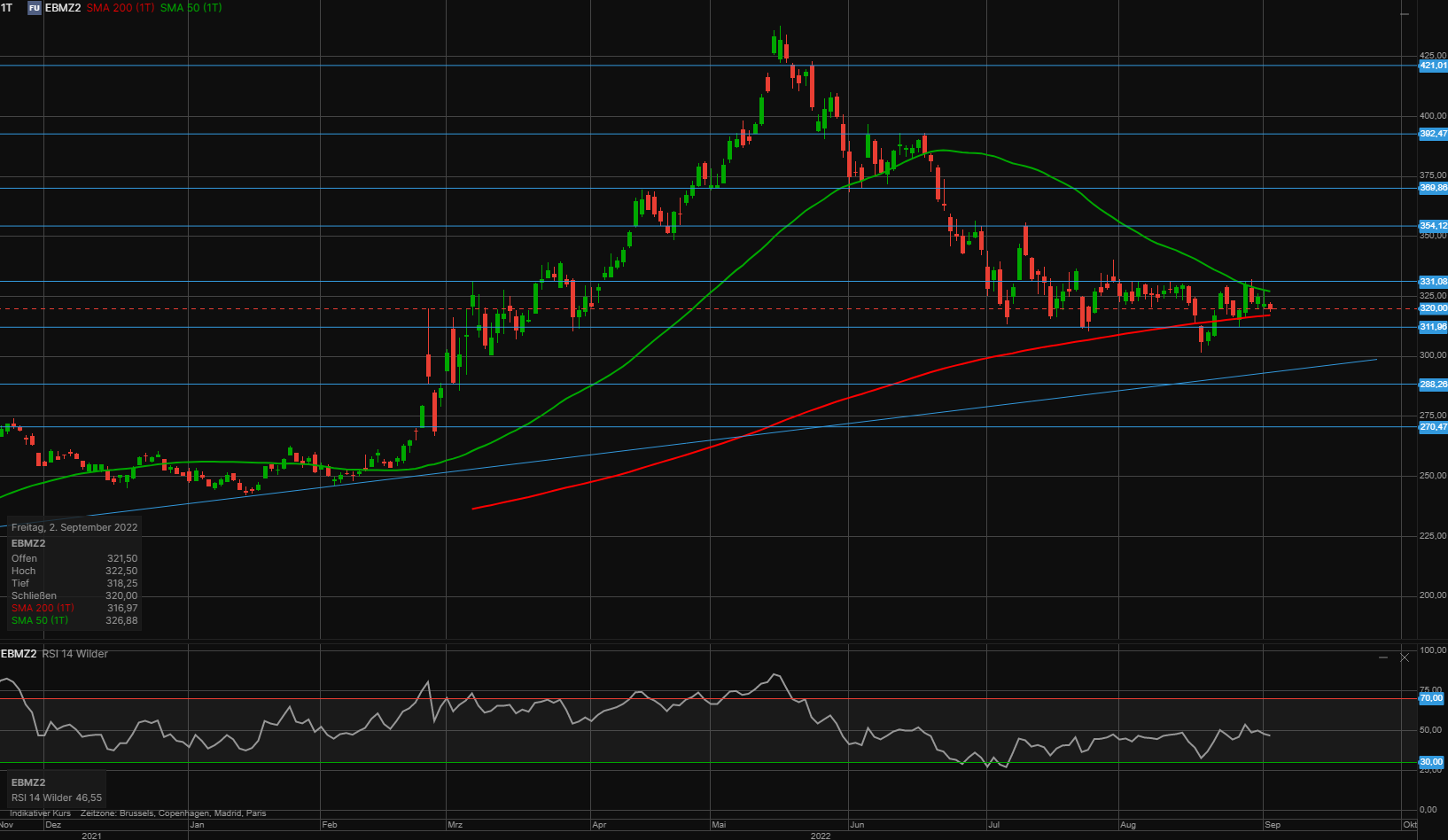1448x840 pixels.
Task: Close the RSI indicator panel
Action: 1405,657
